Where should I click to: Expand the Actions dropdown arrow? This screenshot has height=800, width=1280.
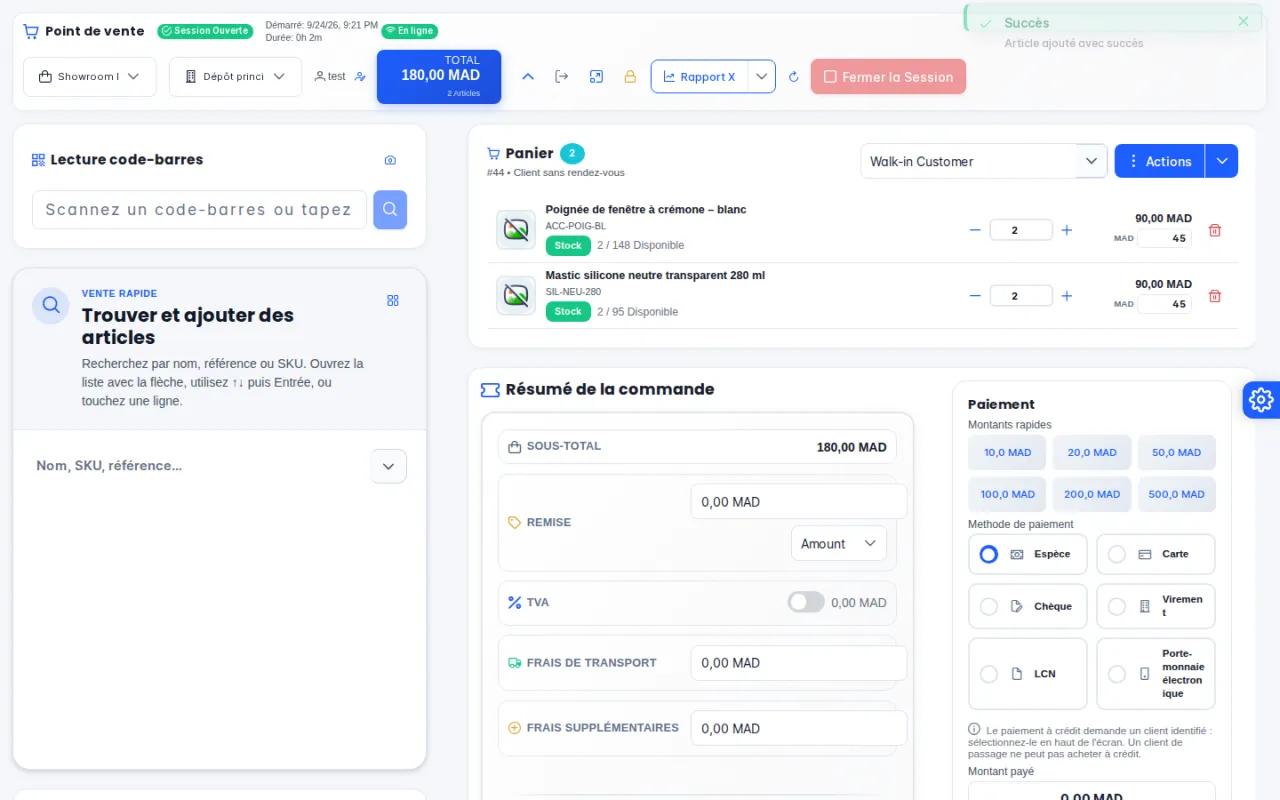1221,161
